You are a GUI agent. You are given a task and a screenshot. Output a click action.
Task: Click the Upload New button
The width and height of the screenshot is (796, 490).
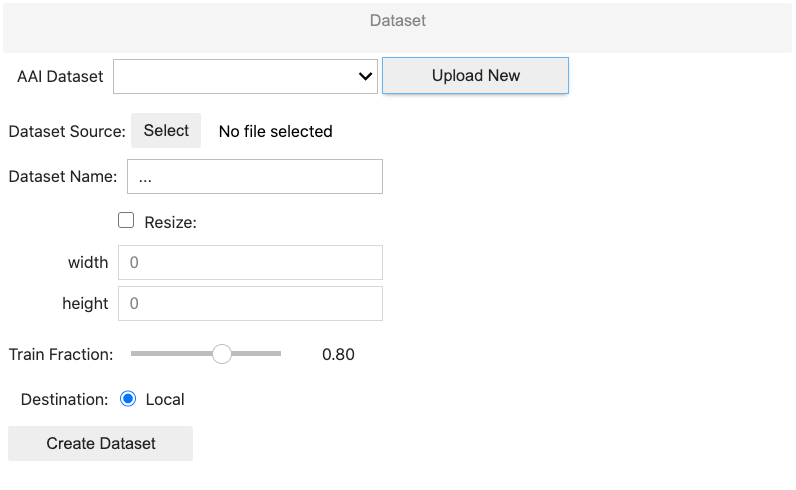tap(475, 76)
